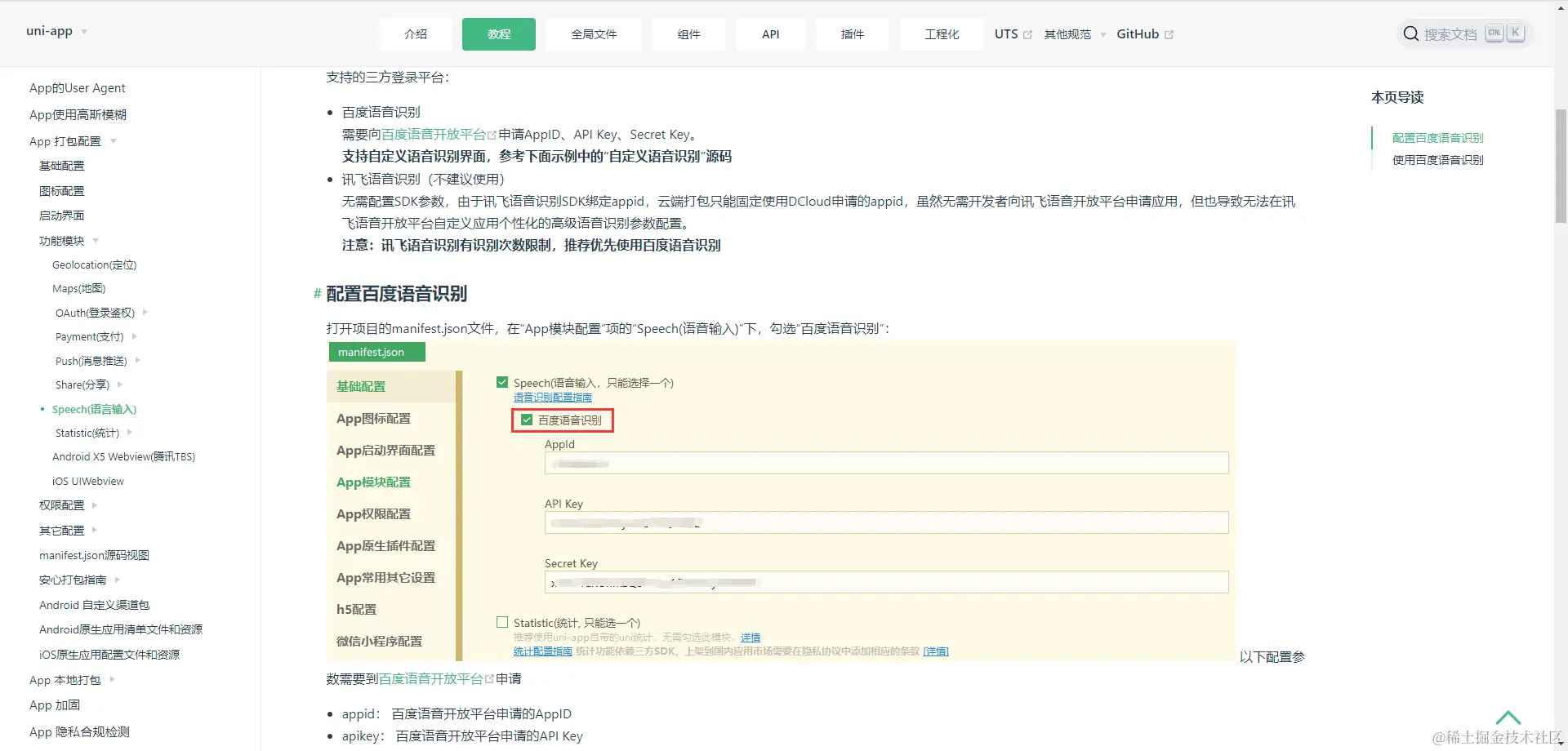Viewport: 1568px width, 751px height.
Task: Click the search magnifier icon
Action: pos(1410,34)
